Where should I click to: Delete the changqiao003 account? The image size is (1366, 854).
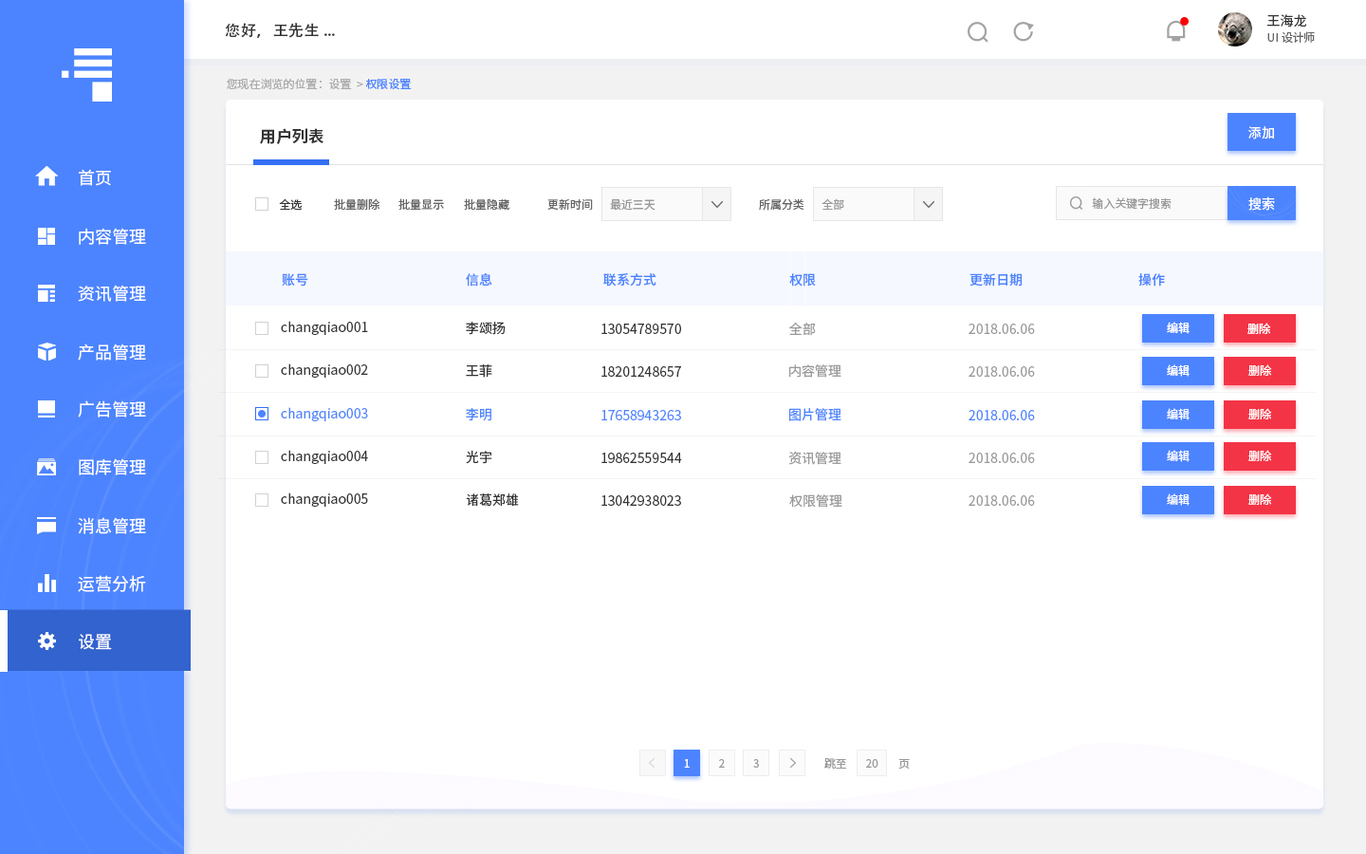[x=1259, y=414]
